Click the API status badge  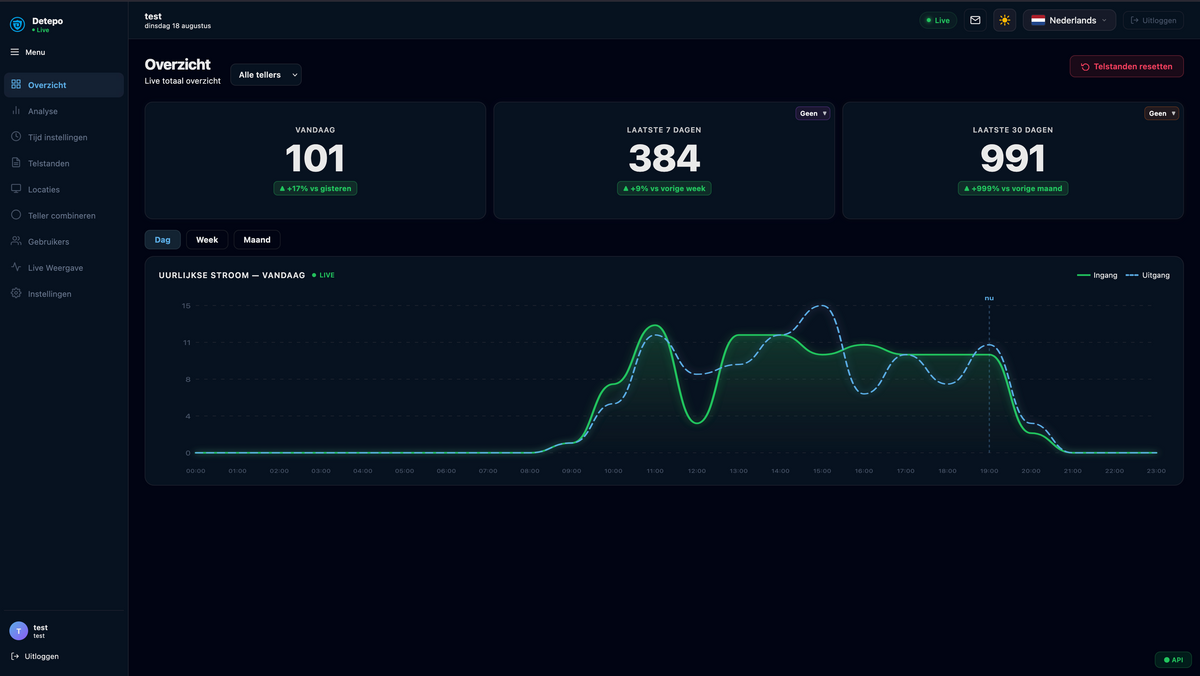coord(1173,660)
